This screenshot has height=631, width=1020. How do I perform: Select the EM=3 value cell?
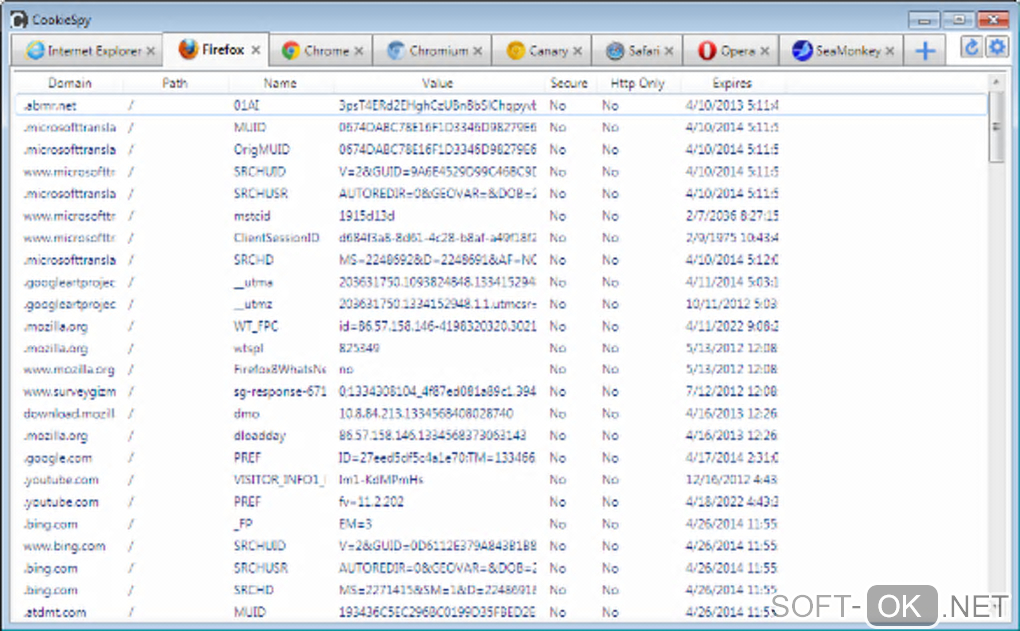[x=355, y=524]
